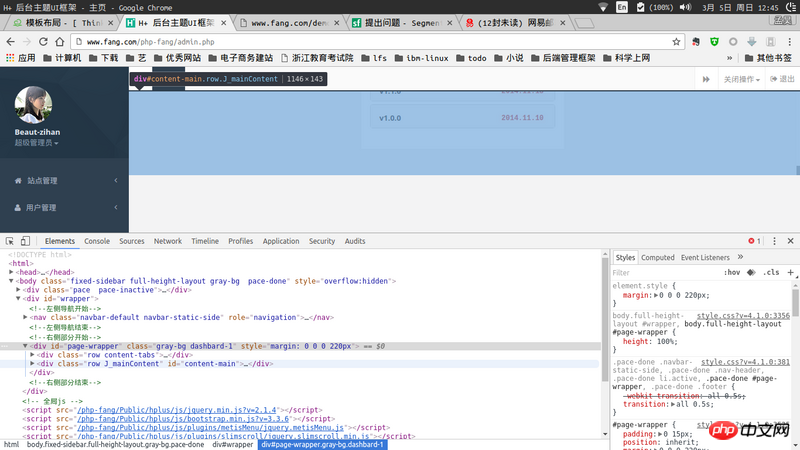Viewport: 800px width, 450px height.
Task: Click the user avatar photo
Action: pyautogui.click(x=33, y=105)
